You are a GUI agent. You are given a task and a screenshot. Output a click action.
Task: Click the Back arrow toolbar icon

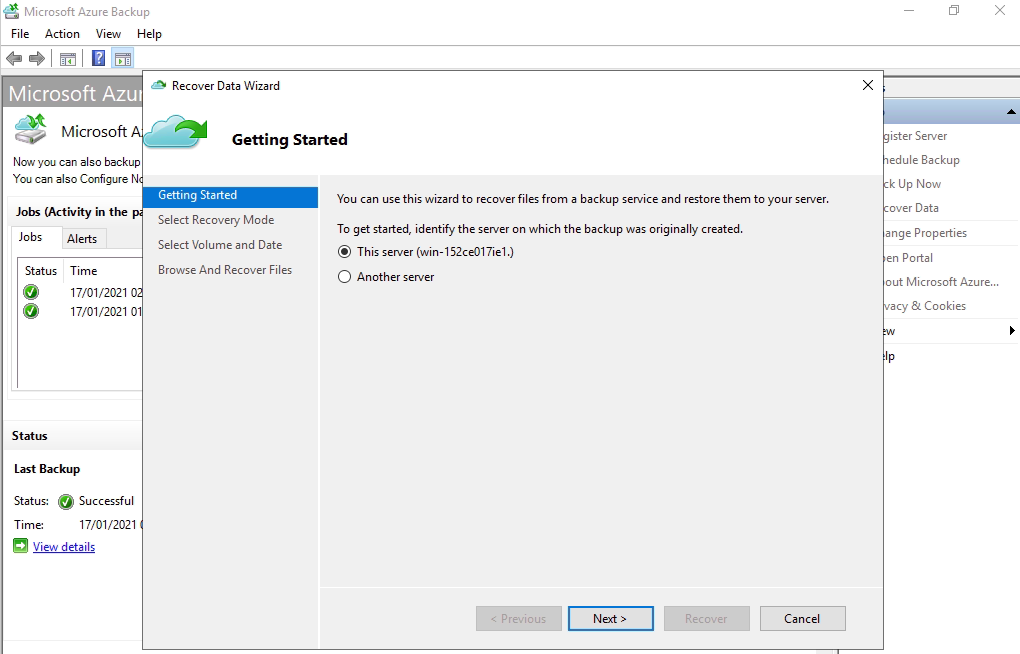point(14,59)
